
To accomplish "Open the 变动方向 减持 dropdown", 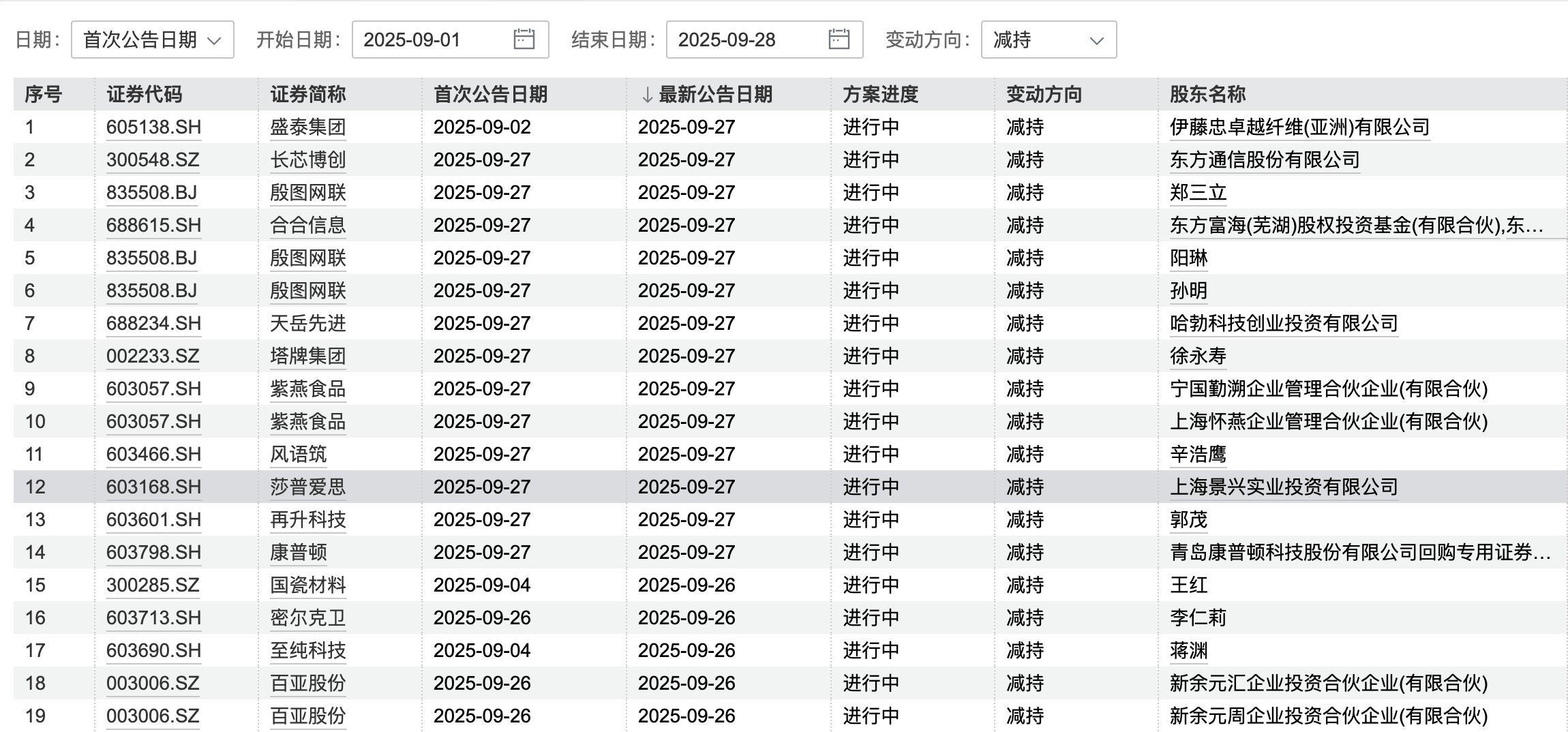I will [x=1048, y=40].
